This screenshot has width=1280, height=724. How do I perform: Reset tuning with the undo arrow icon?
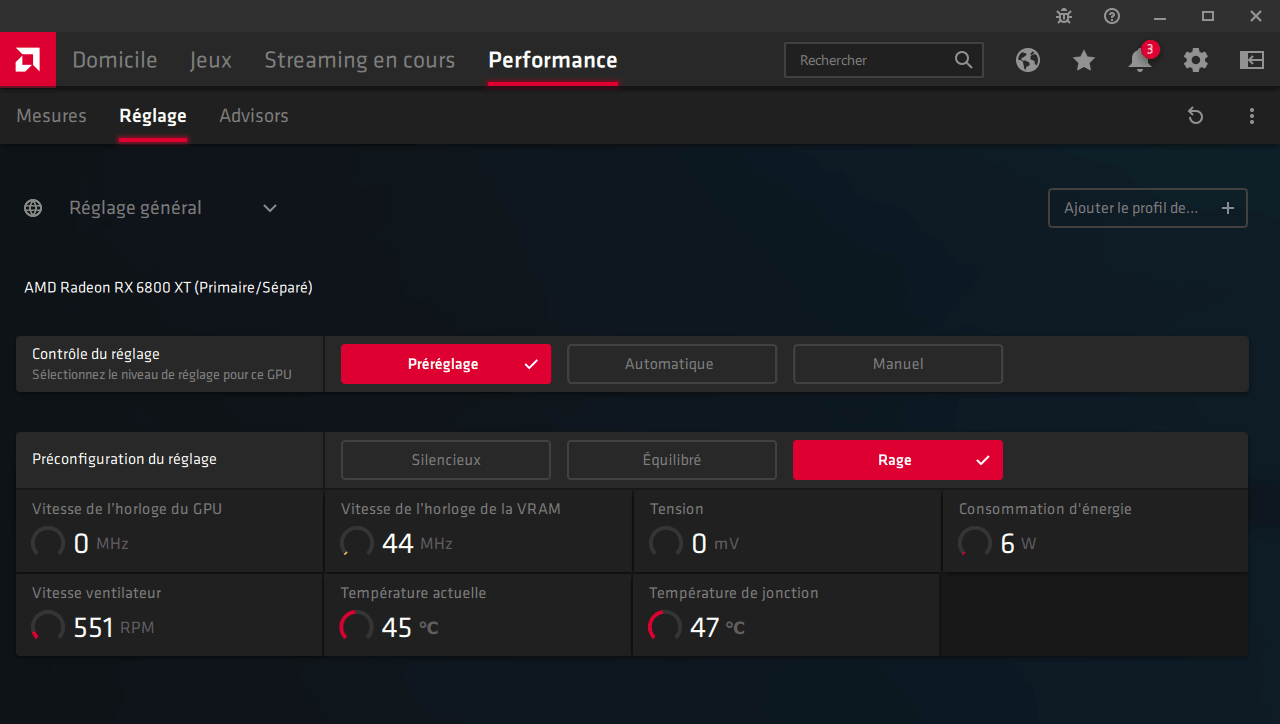click(x=1195, y=116)
